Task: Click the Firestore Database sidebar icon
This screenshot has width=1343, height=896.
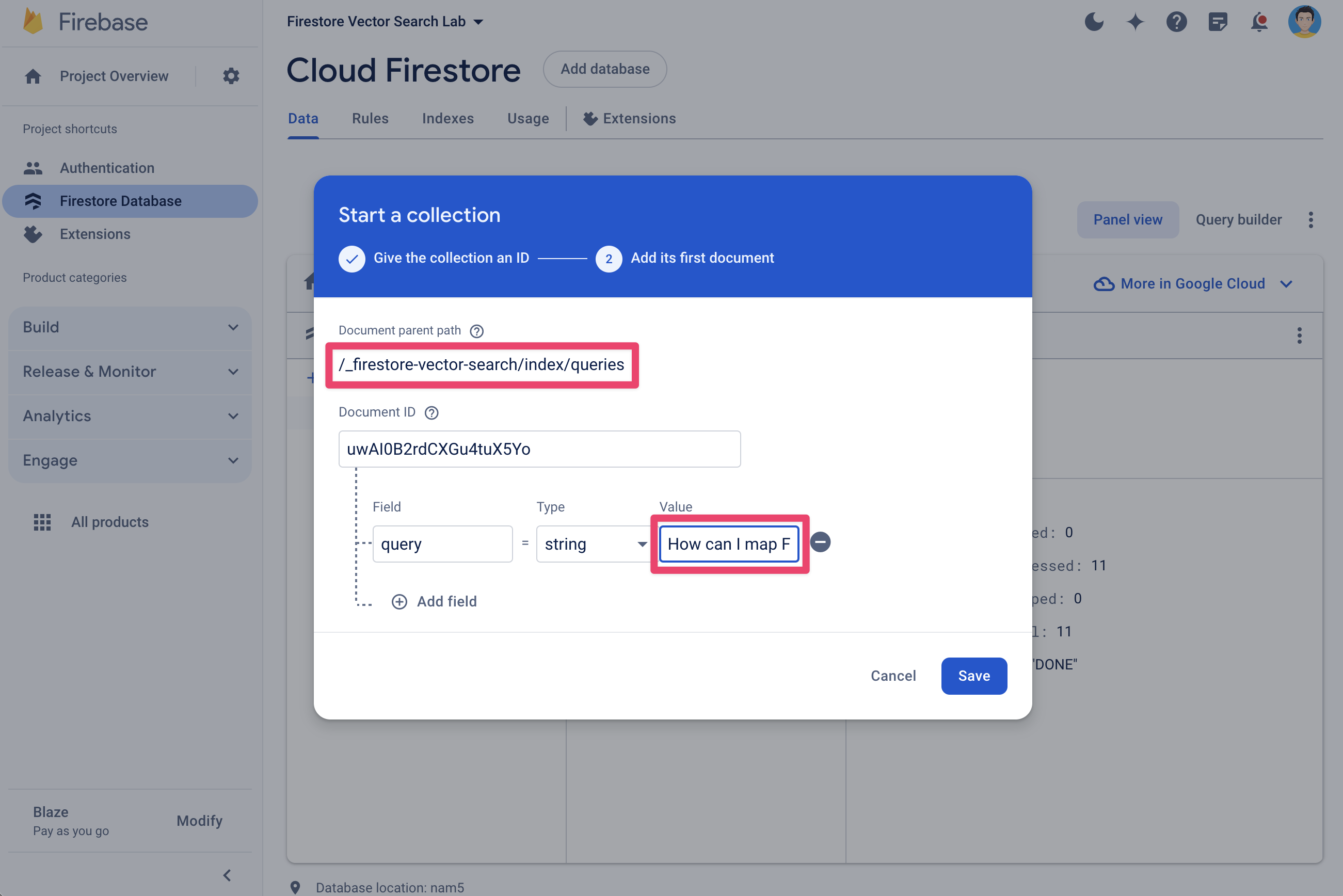Action: click(34, 200)
